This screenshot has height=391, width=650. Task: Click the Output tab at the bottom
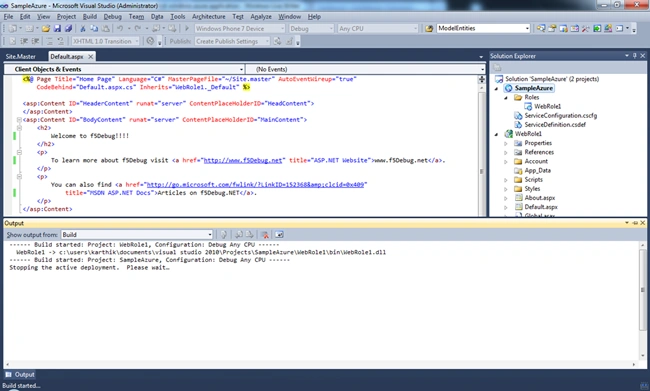20,374
